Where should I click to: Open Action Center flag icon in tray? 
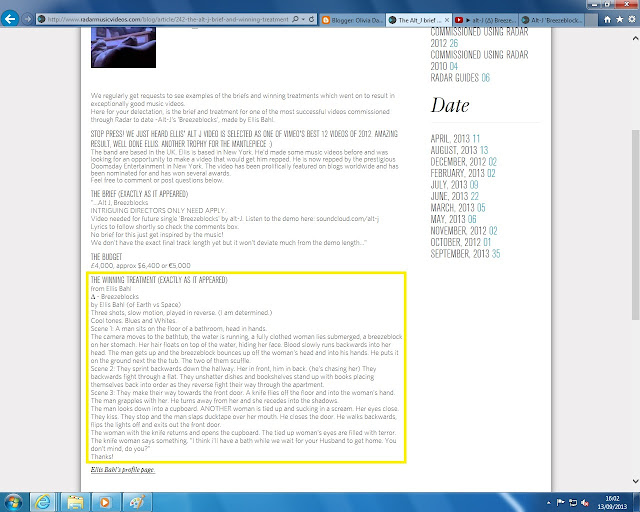[560, 502]
